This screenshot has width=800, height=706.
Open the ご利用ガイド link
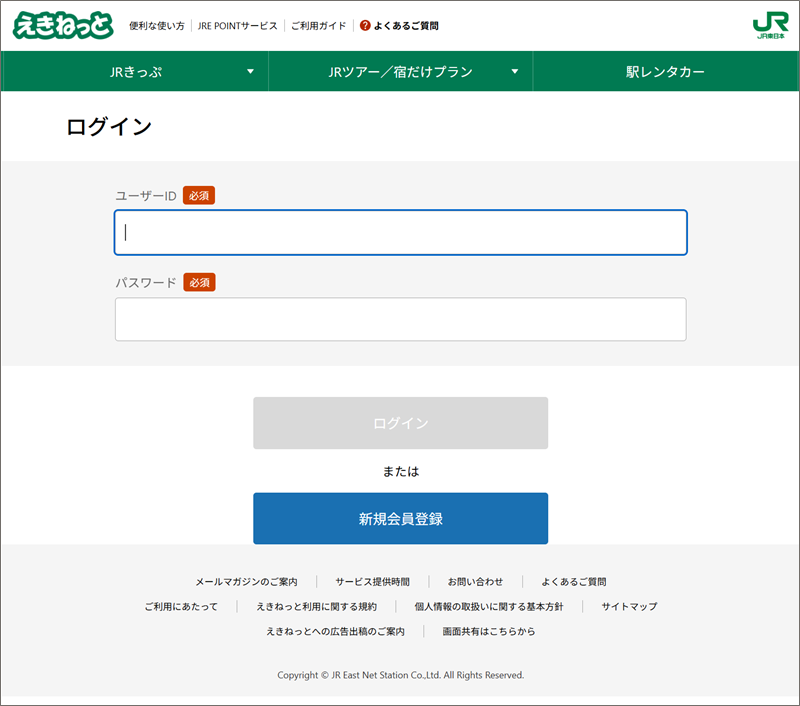[318, 26]
